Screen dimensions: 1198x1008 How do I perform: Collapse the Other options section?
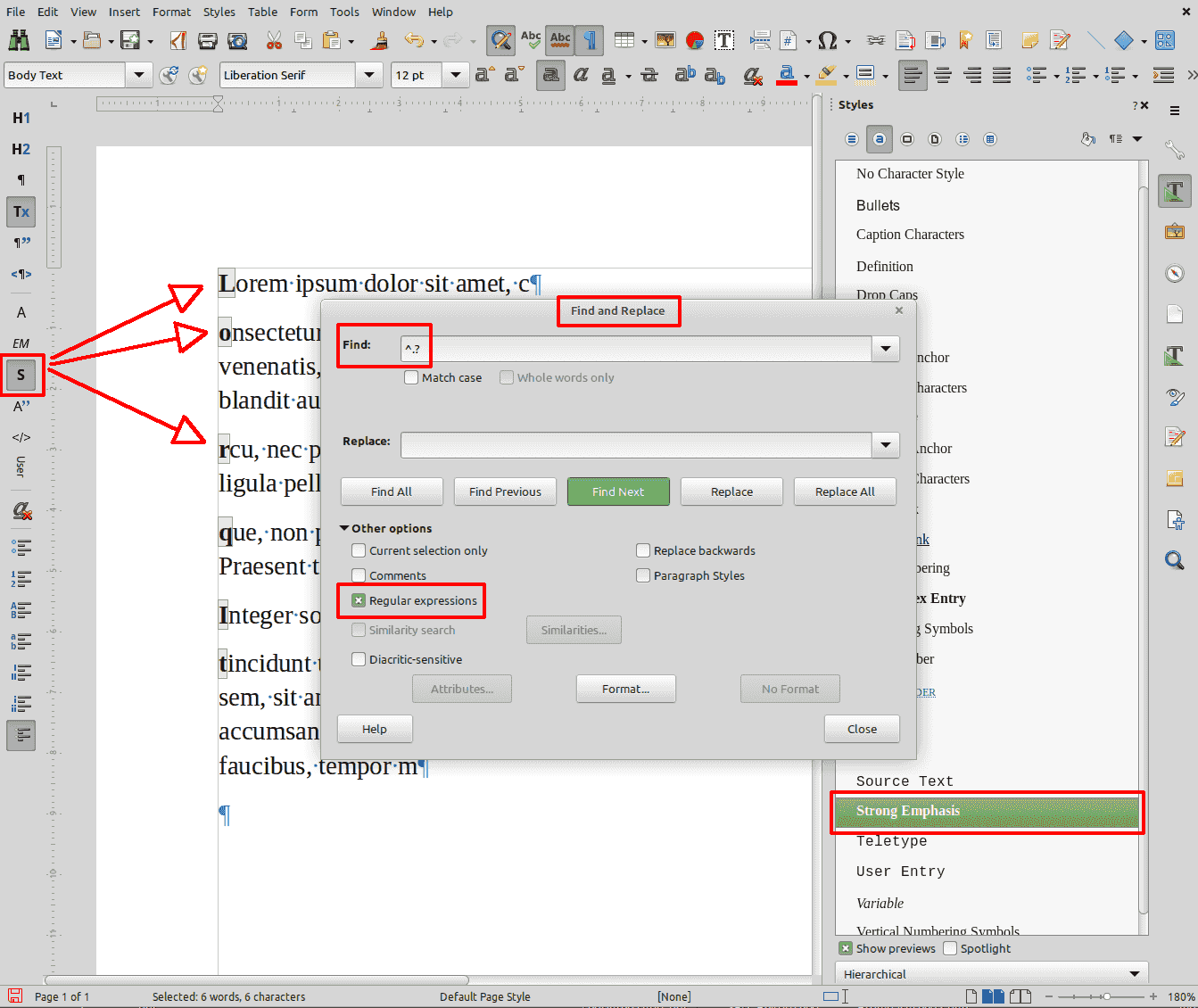(344, 528)
